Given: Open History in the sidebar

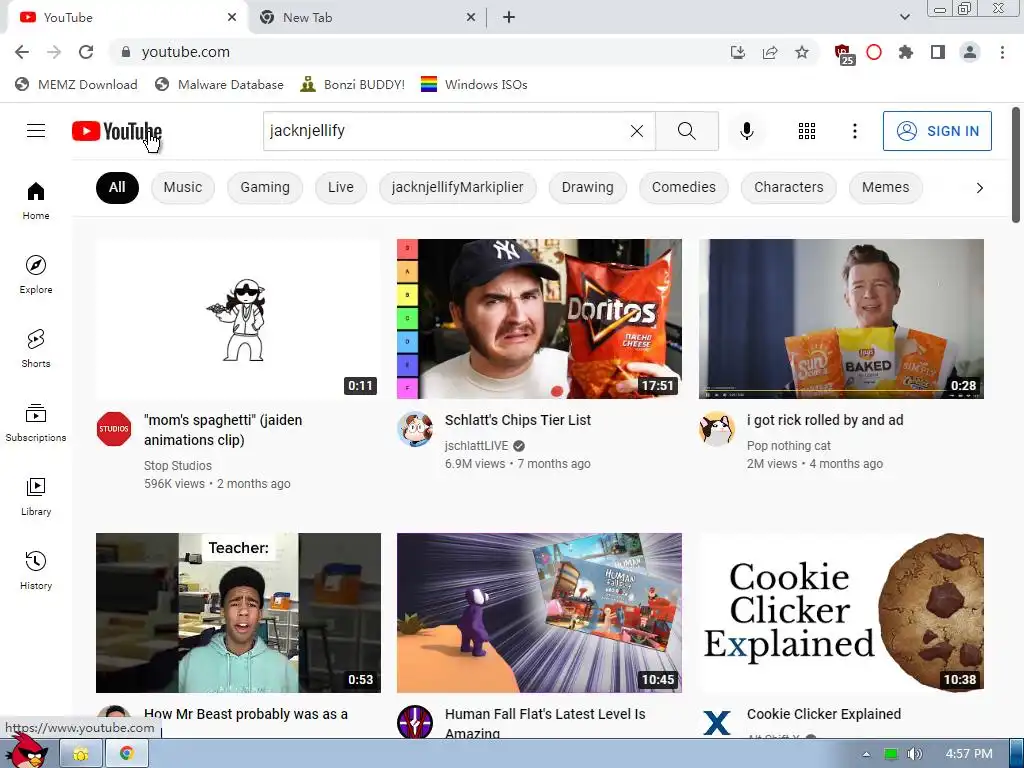Looking at the screenshot, I should (x=36, y=570).
